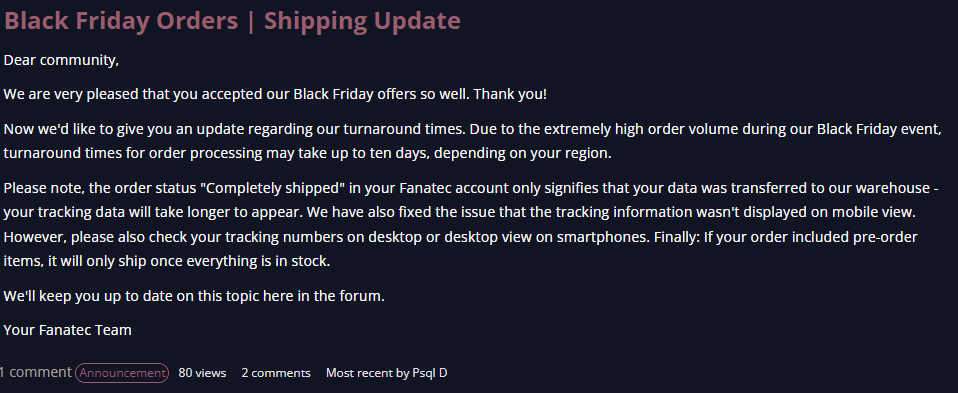Click the Shipping Update part of the title
958x393 pixels.
(362, 21)
